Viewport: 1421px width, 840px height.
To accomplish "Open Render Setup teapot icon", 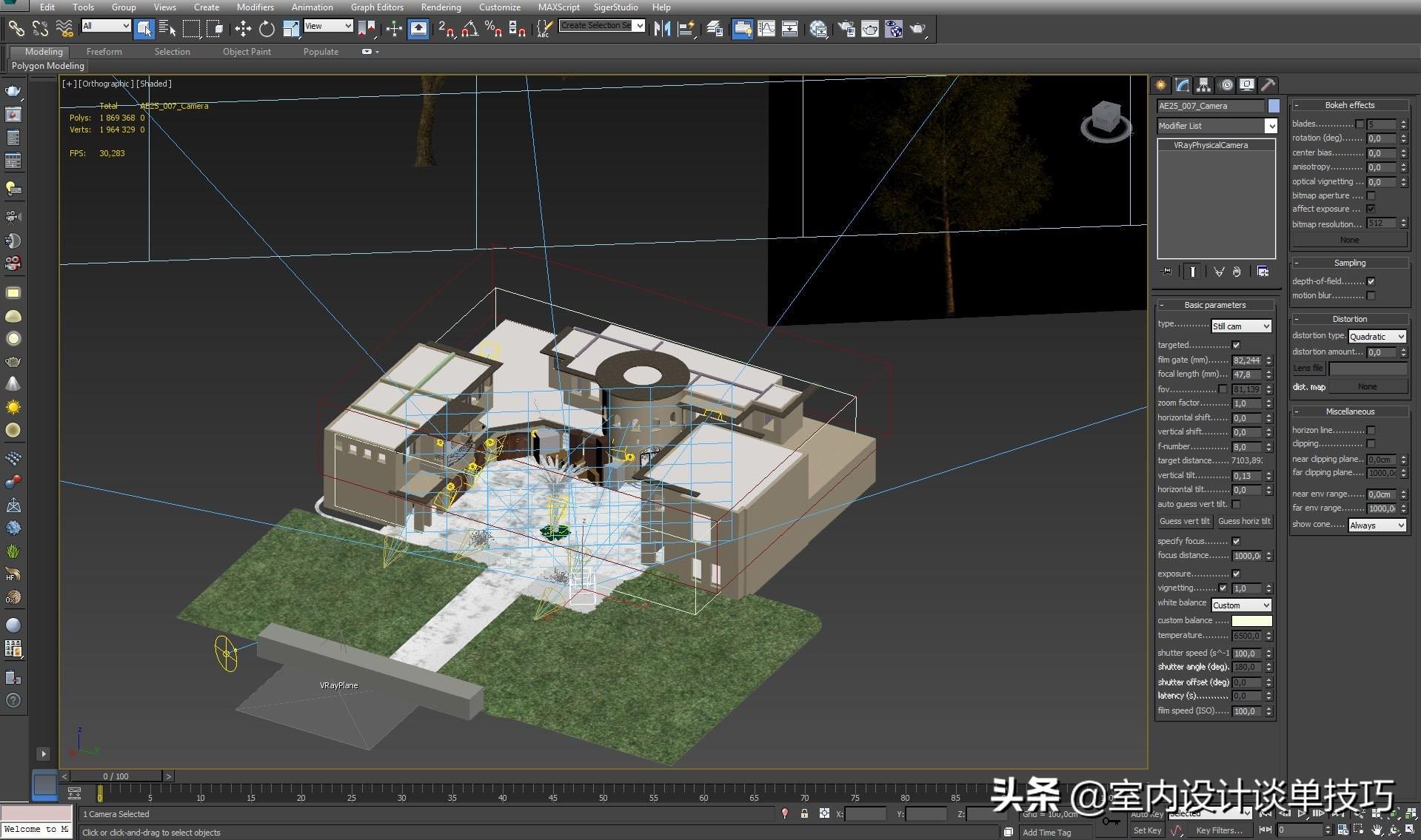I will pyautogui.click(x=846, y=29).
